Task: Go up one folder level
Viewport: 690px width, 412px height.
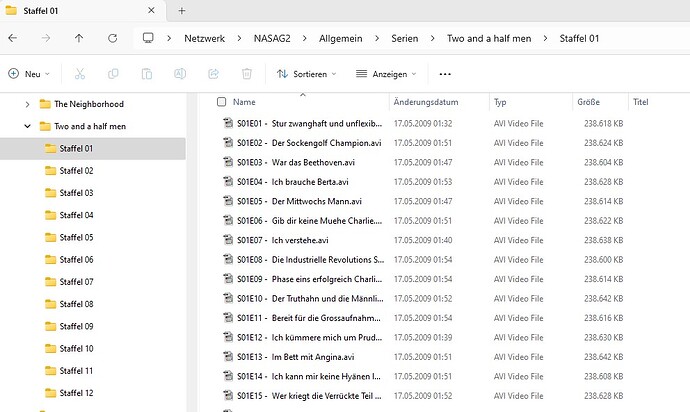Action: [79, 38]
